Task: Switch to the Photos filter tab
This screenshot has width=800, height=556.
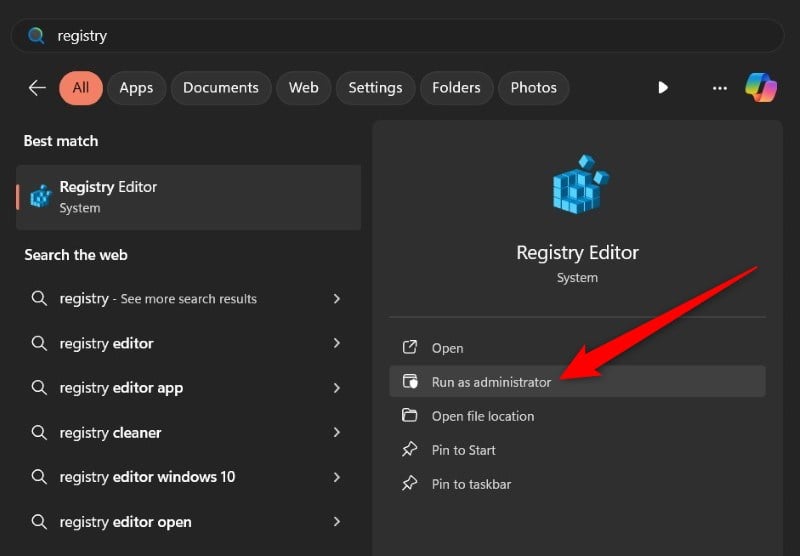Action: (x=534, y=88)
